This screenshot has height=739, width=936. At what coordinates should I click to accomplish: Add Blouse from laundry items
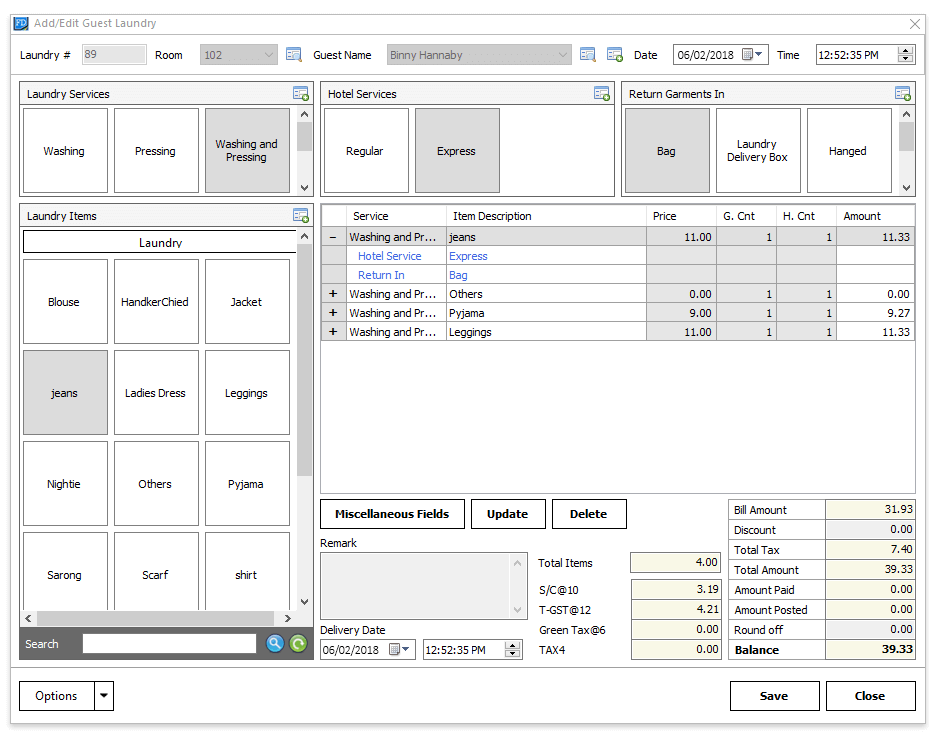pos(65,301)
